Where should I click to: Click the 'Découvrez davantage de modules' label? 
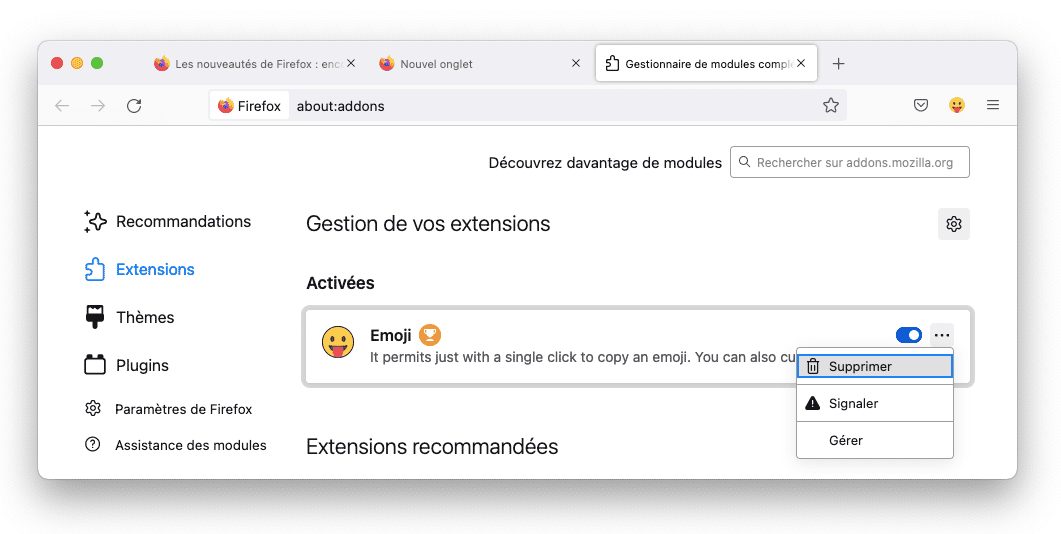click(605, 163)
